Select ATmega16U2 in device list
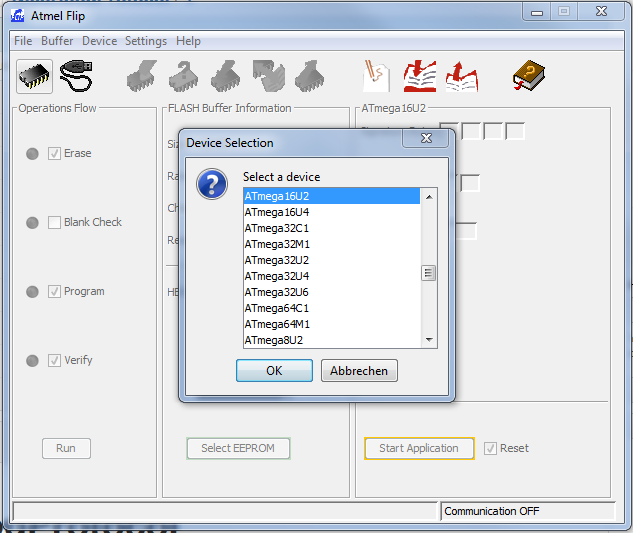Viewport: 633px width, 533px height. (331, 196)
